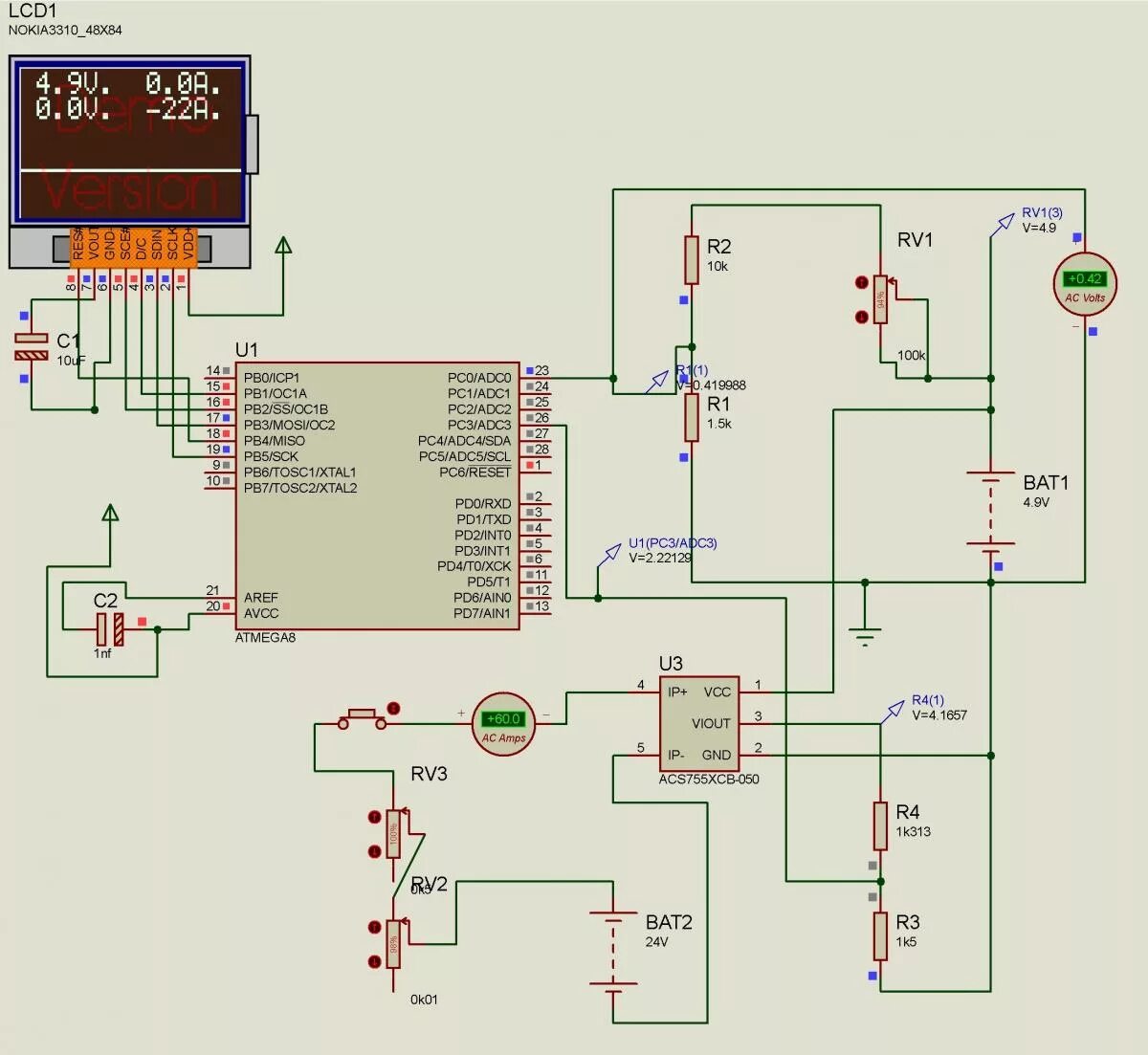Select the AC Amps meter symbol

pos(502,722)
